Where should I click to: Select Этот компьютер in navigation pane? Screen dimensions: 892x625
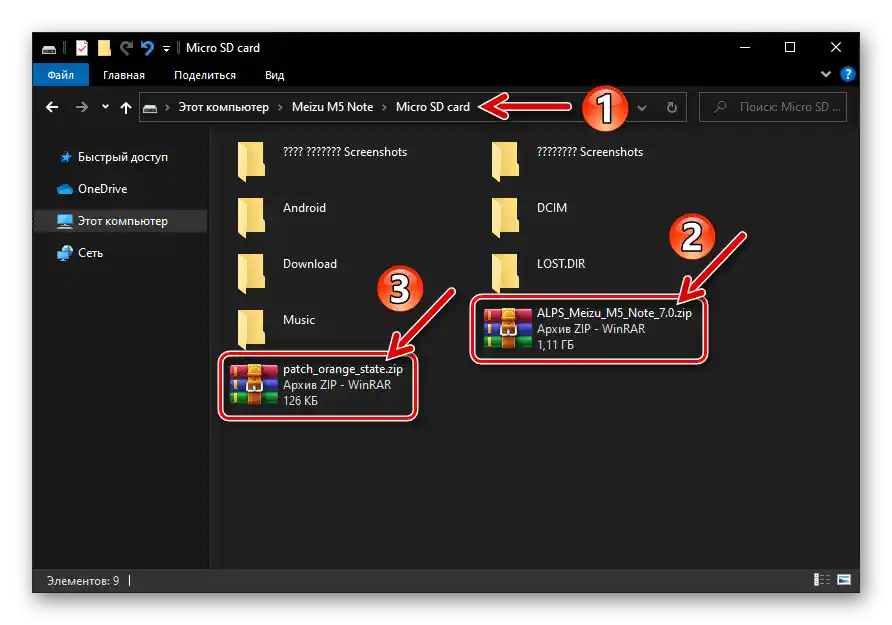[122, 221]
